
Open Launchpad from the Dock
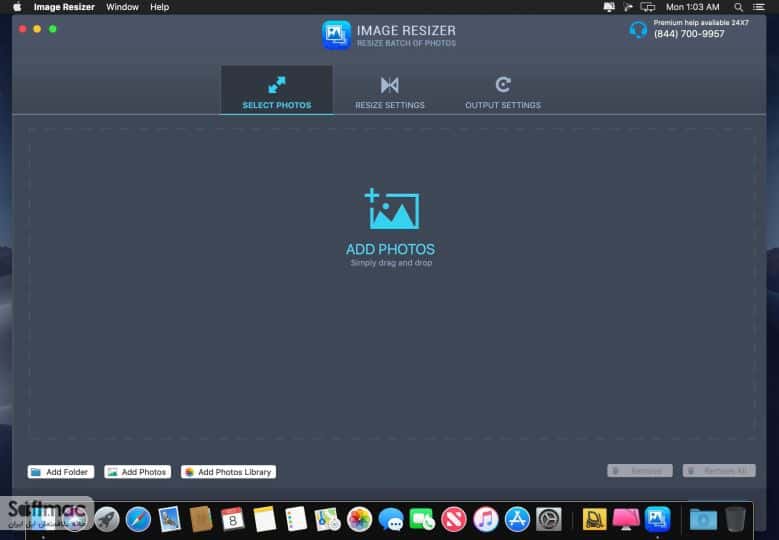[x=106, y=519]
